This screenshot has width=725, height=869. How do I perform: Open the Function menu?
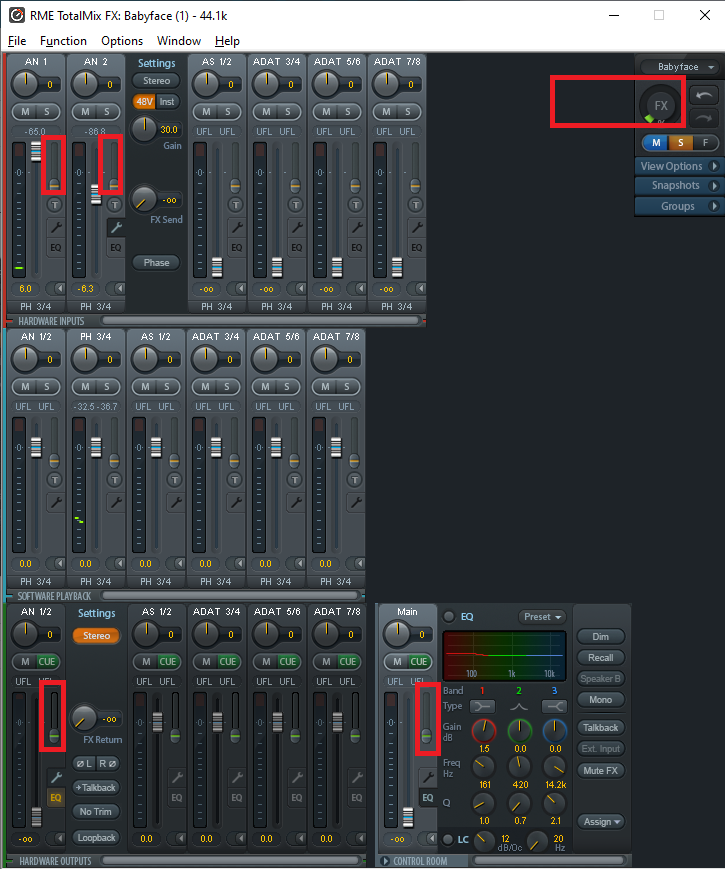click(x=63, y=41)
